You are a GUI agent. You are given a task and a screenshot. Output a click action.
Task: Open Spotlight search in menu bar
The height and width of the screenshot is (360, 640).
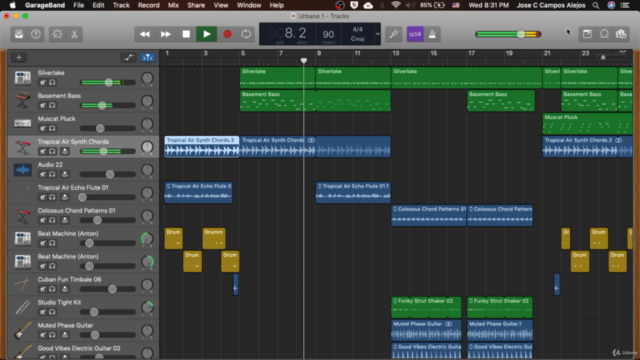pos(596,5)
